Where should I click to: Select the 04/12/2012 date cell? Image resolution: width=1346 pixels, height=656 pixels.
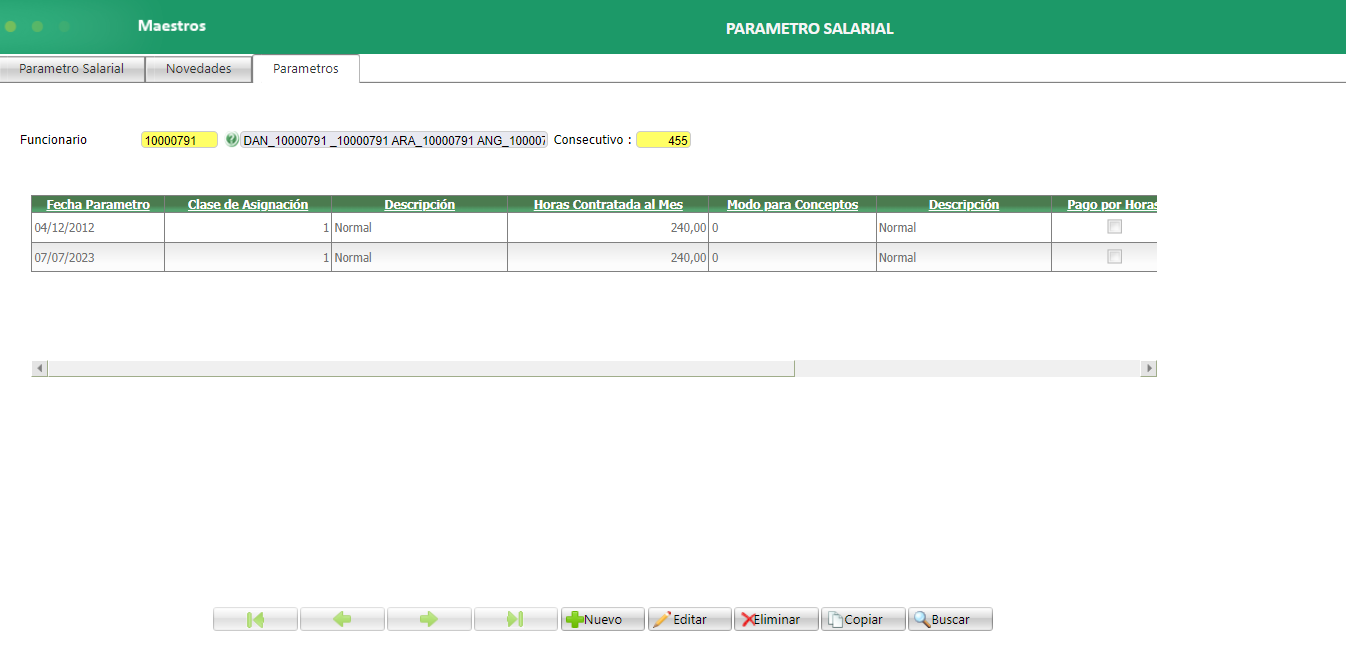coord(98,228)
